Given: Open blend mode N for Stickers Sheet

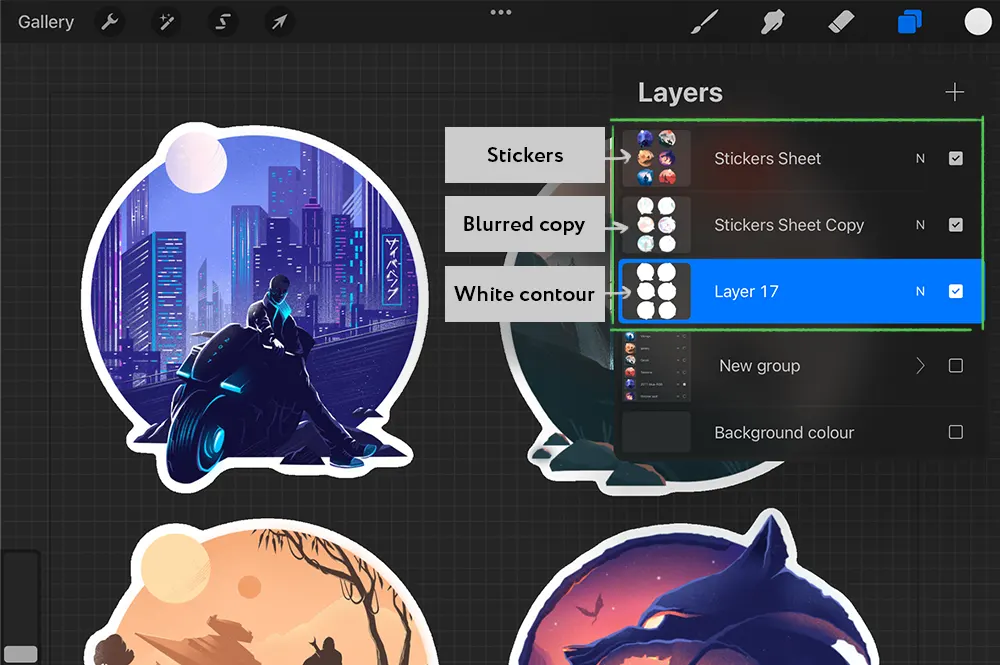Looking at the screenshot, I should point(920,158).
